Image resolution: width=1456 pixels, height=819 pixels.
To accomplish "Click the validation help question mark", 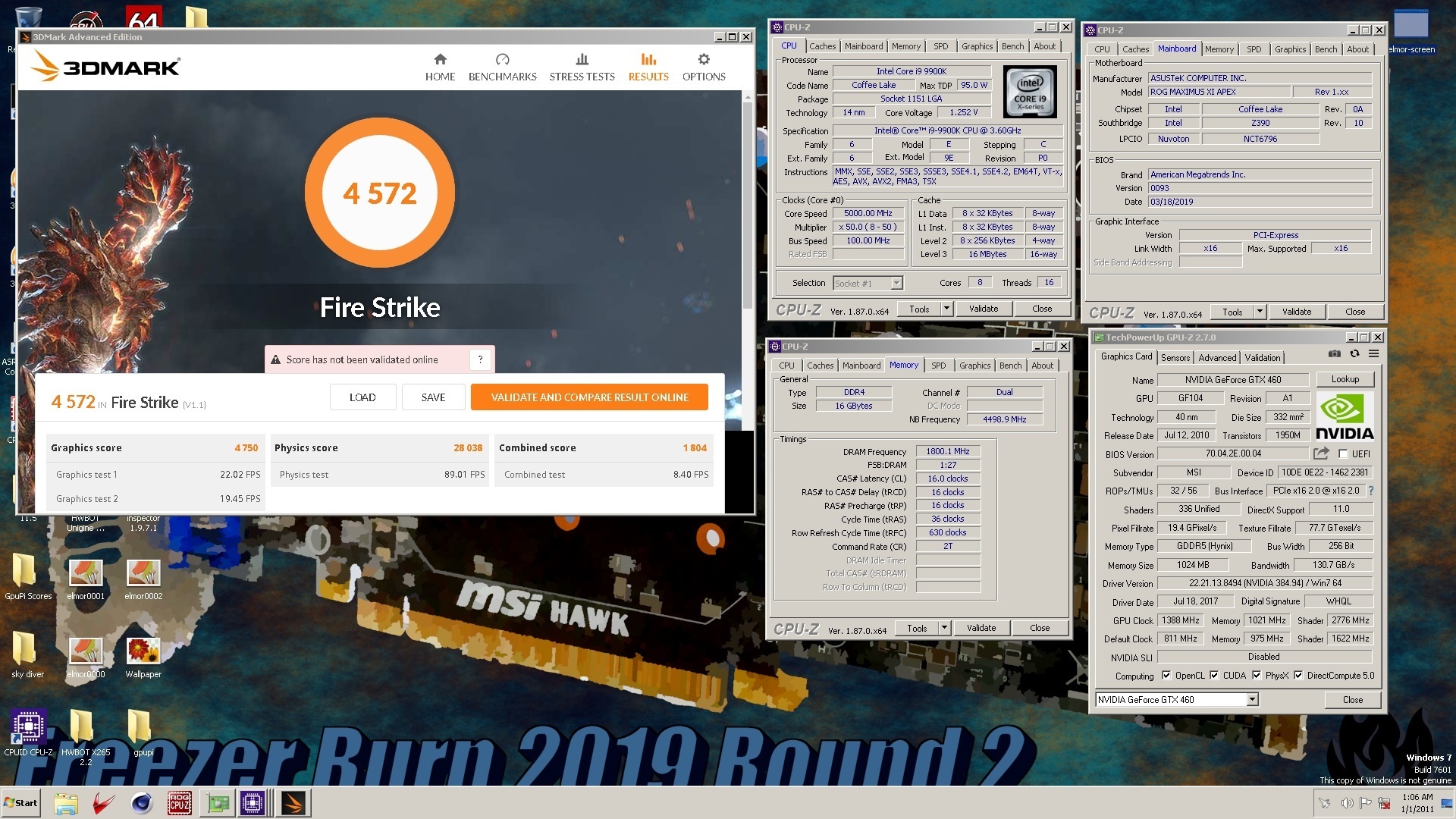I will pyautogui.click(x=480, y=359).
